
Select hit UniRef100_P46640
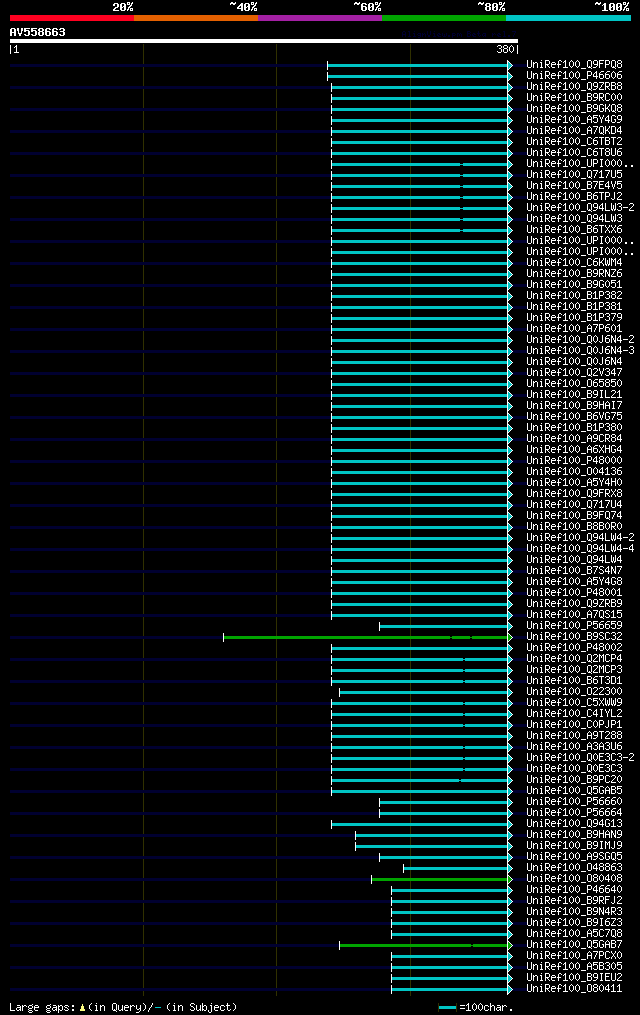[x=574, y=890]
